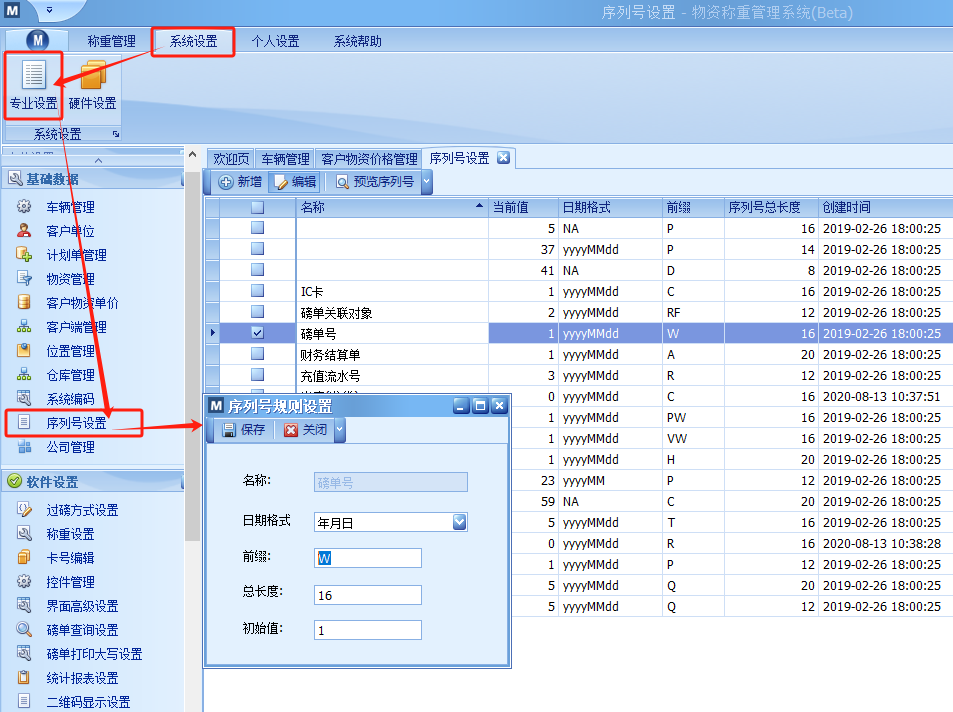
Task: Check the box for the row with value 37
Action: 258,249
